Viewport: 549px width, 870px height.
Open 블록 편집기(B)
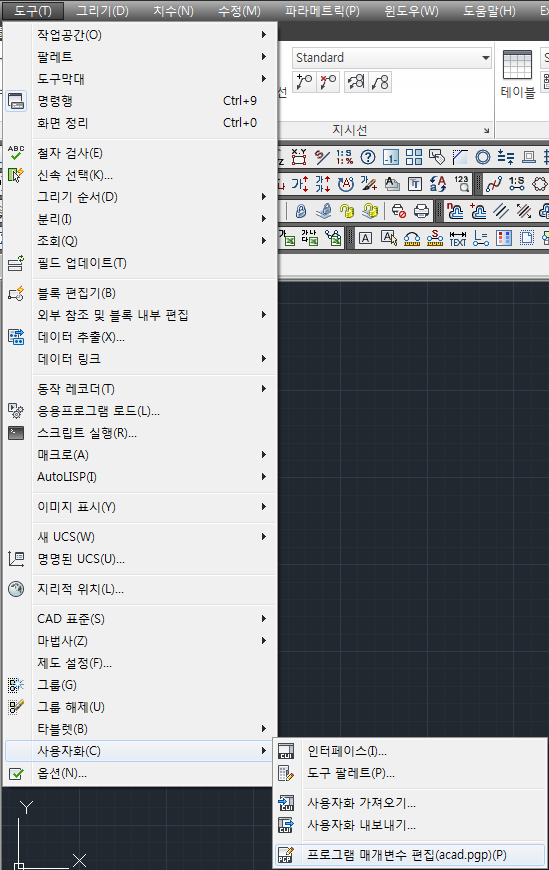point(140,293)
